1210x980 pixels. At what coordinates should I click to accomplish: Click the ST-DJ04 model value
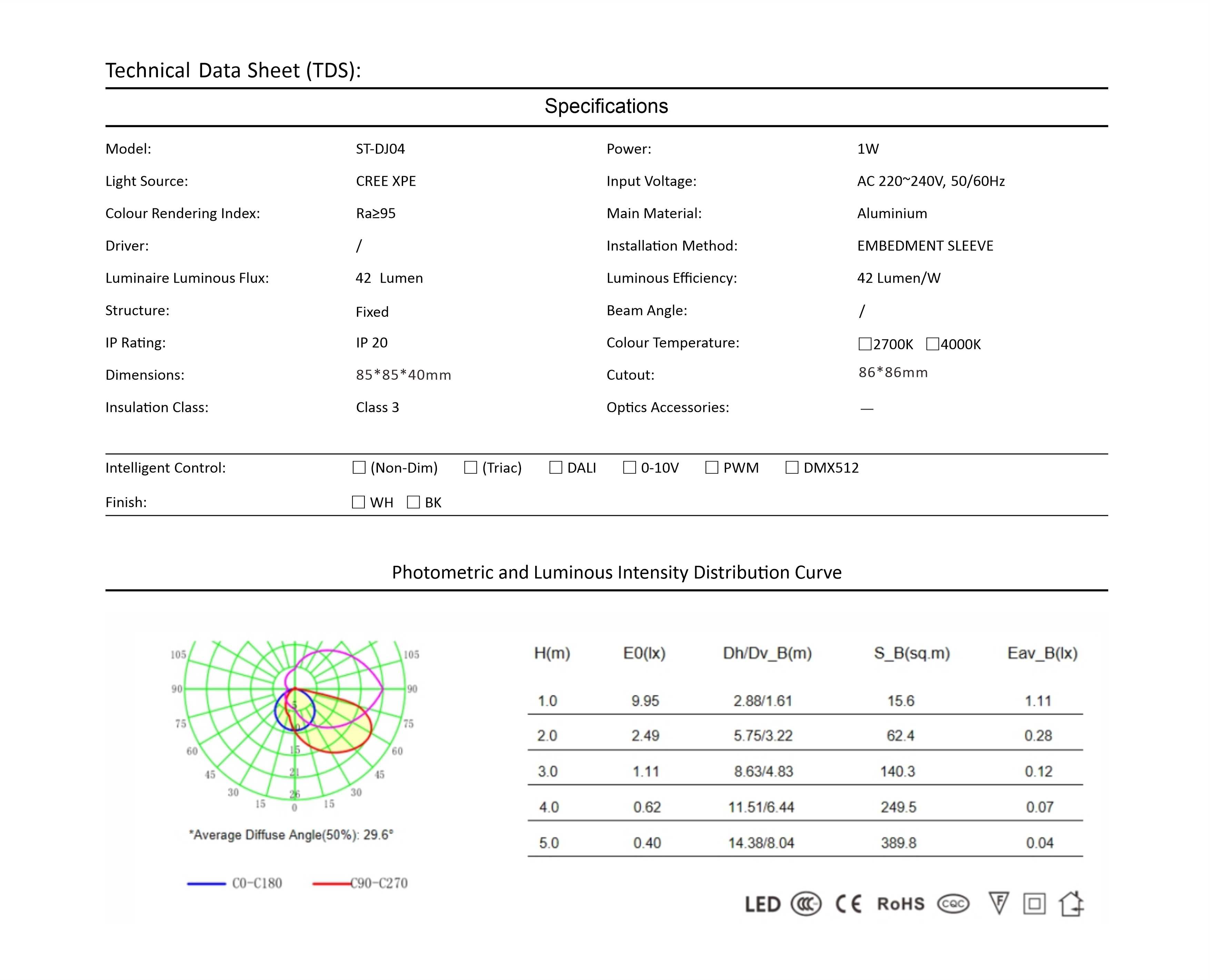click(380, 149)
